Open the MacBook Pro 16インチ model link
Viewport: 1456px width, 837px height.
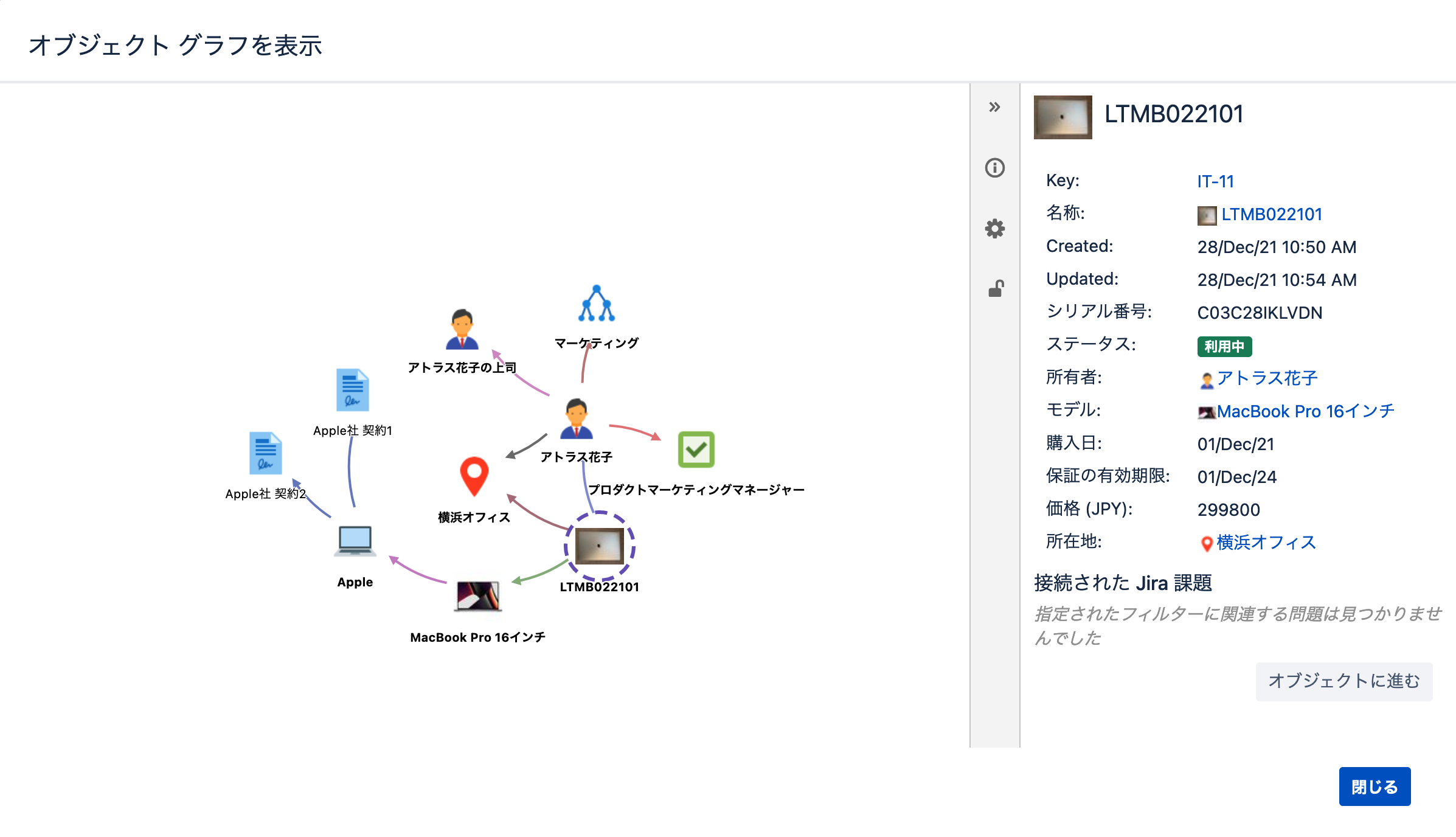point(1306,411)
